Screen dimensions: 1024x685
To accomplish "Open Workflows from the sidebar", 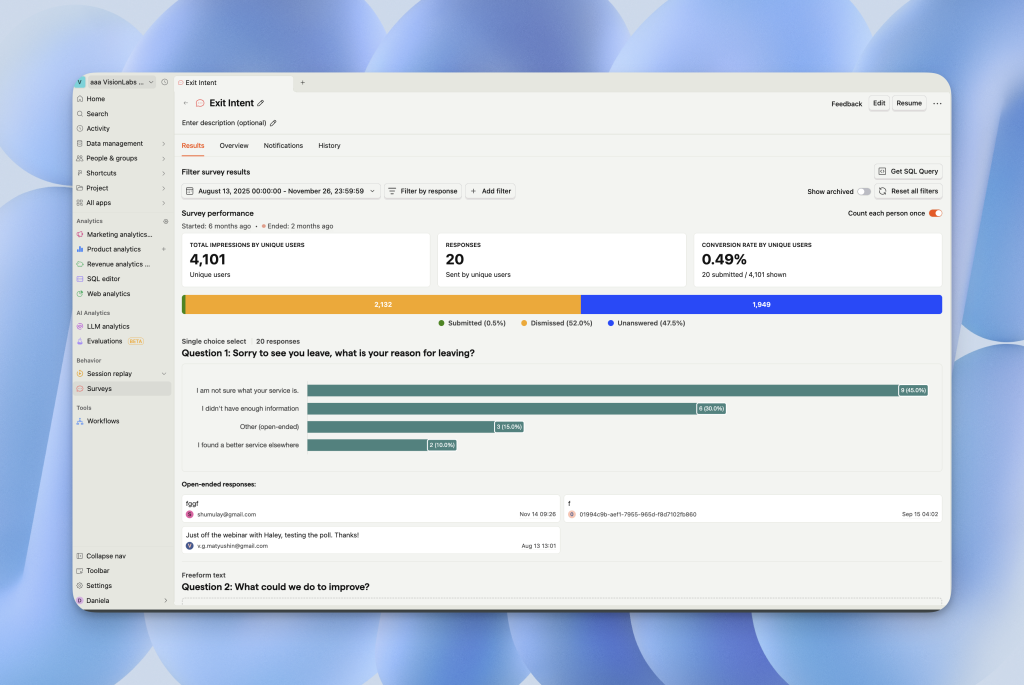I will pos(102,421).
